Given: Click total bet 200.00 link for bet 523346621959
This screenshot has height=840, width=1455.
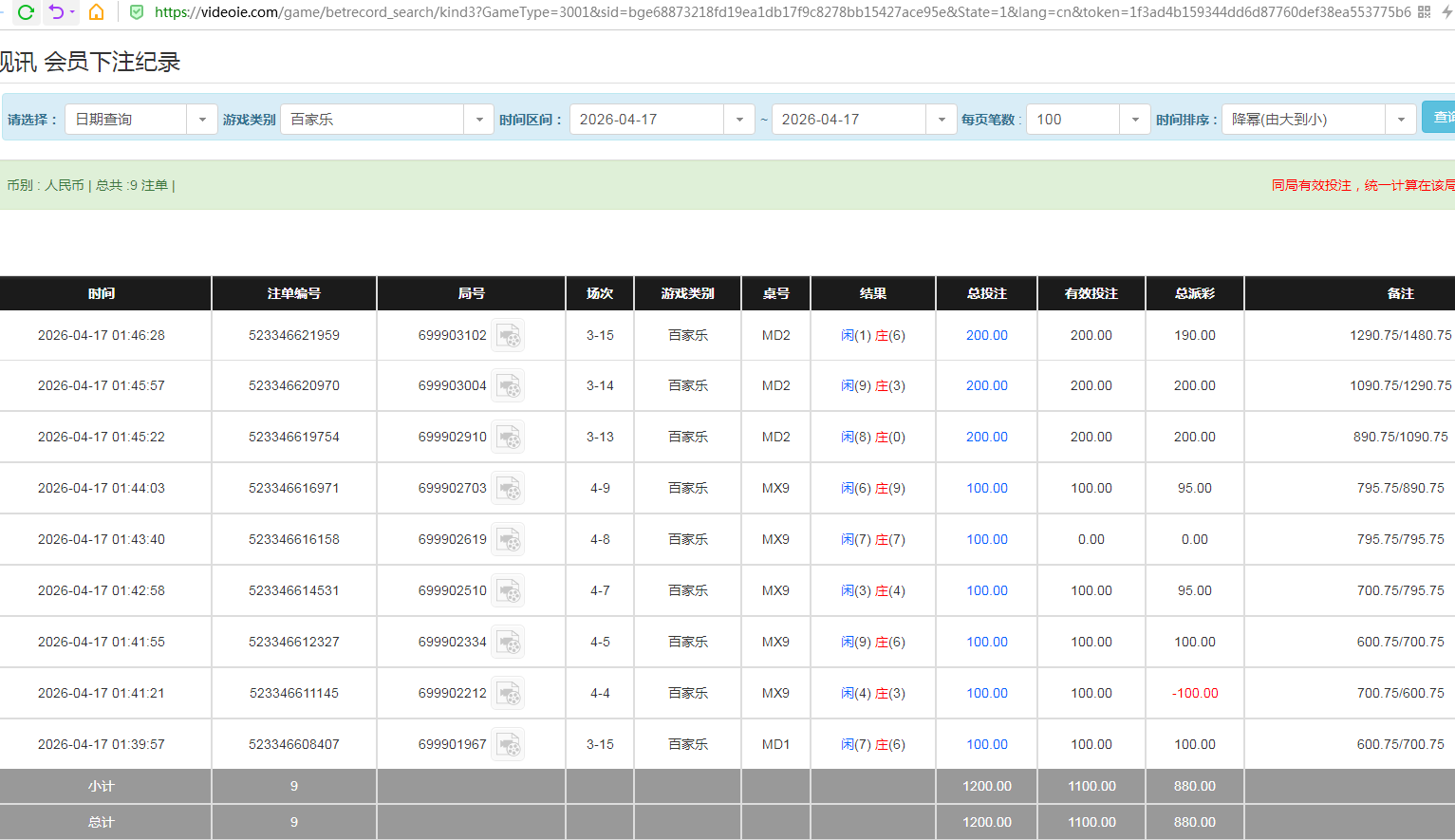Looking at the screenshot, I should 986,336.
